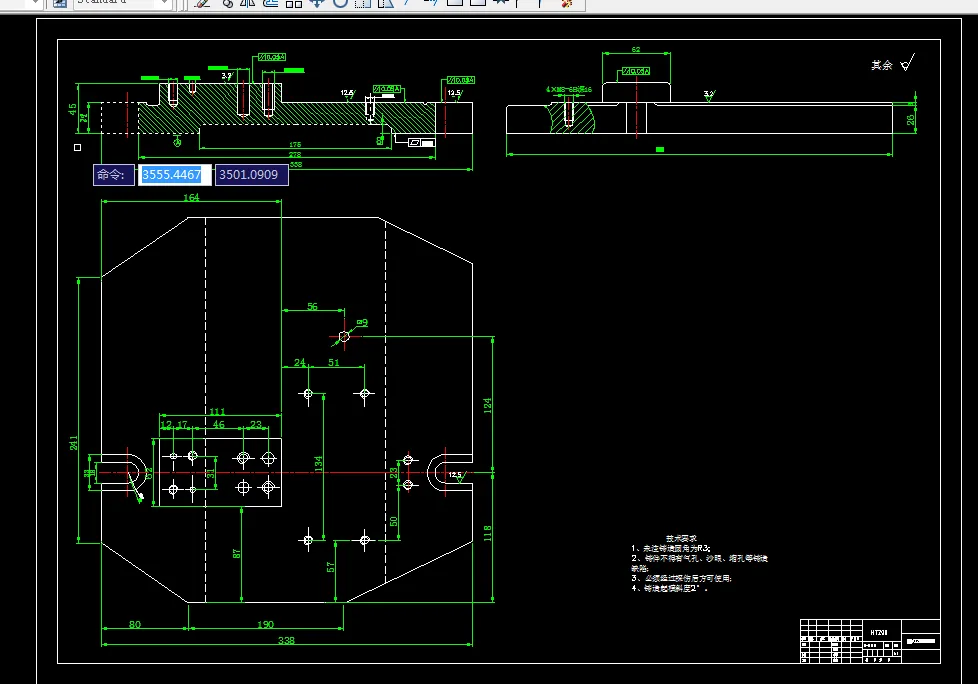Select the HT200 material text in title block

point(879,632)
